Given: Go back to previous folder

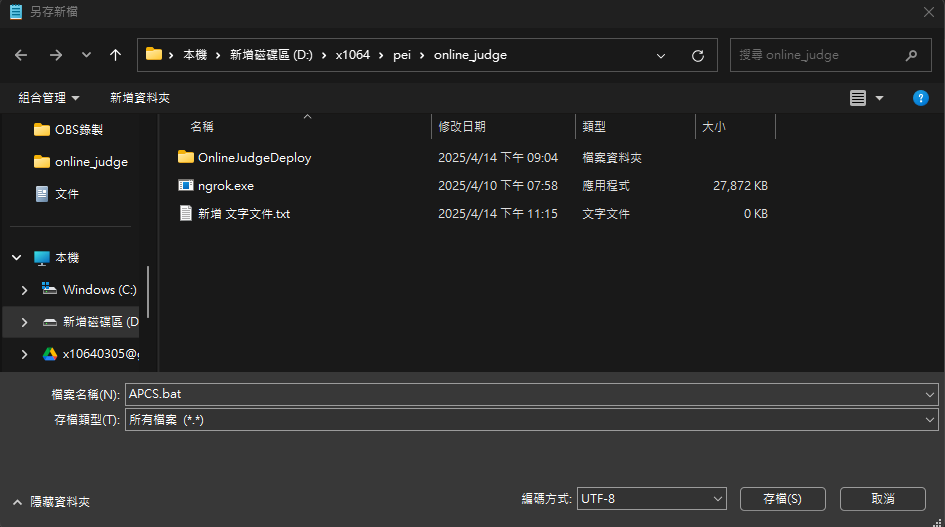Looking at the screenshot, I should click(x=21, y=55).
